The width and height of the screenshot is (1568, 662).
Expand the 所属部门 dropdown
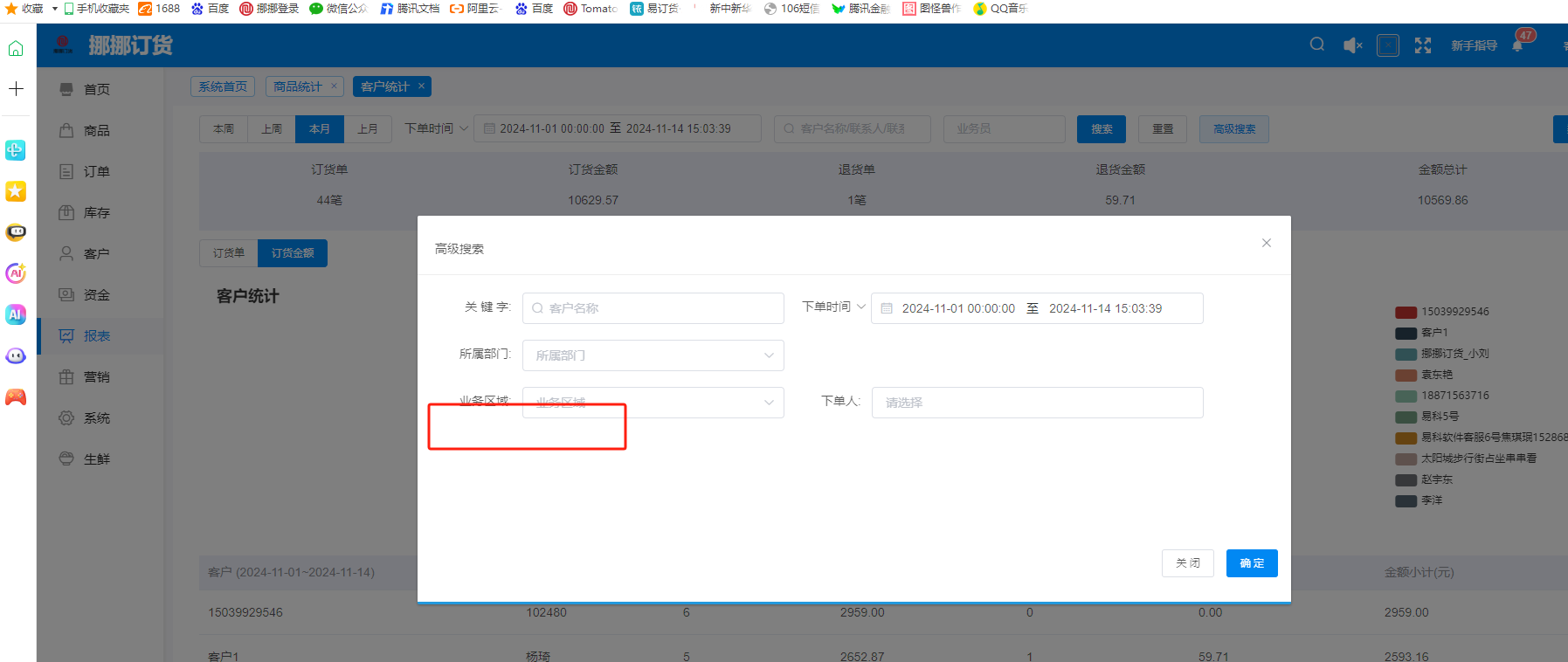pos(653,355)
